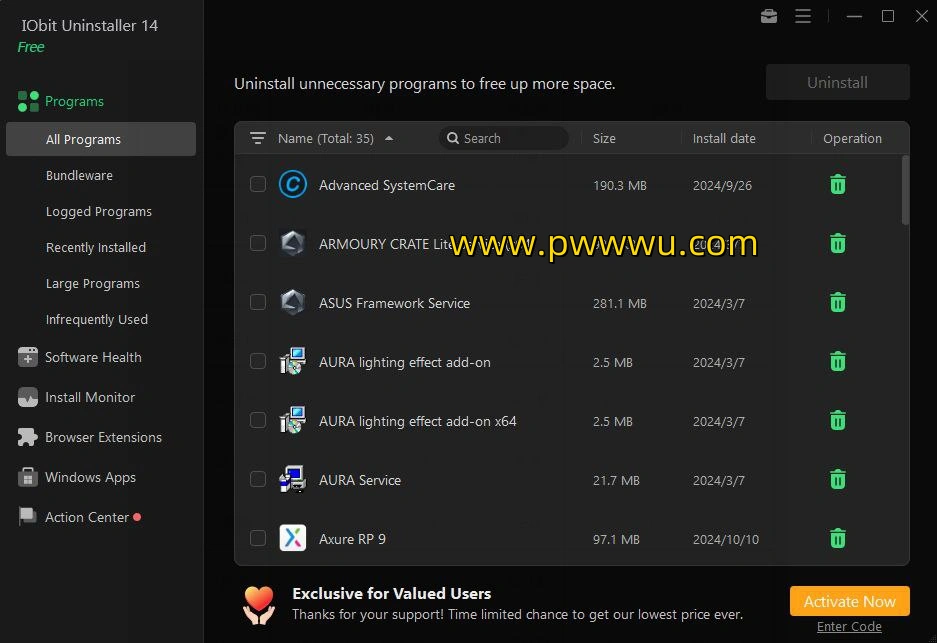
Task: Click the Action Center flag icon
Action: pos(27,517)
